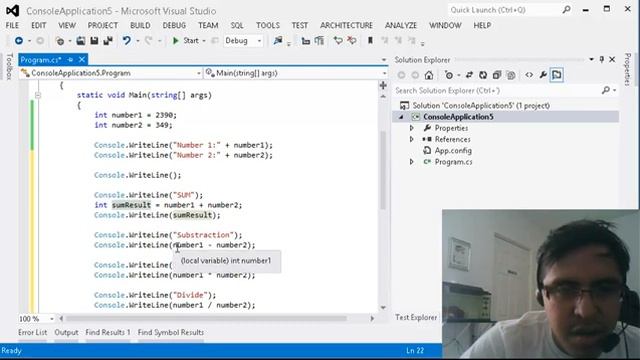This screenshot has width=640, height=360.
Task: Expand the Program.cs tree node
Action: pyautogui.click(x=411, y=162)
